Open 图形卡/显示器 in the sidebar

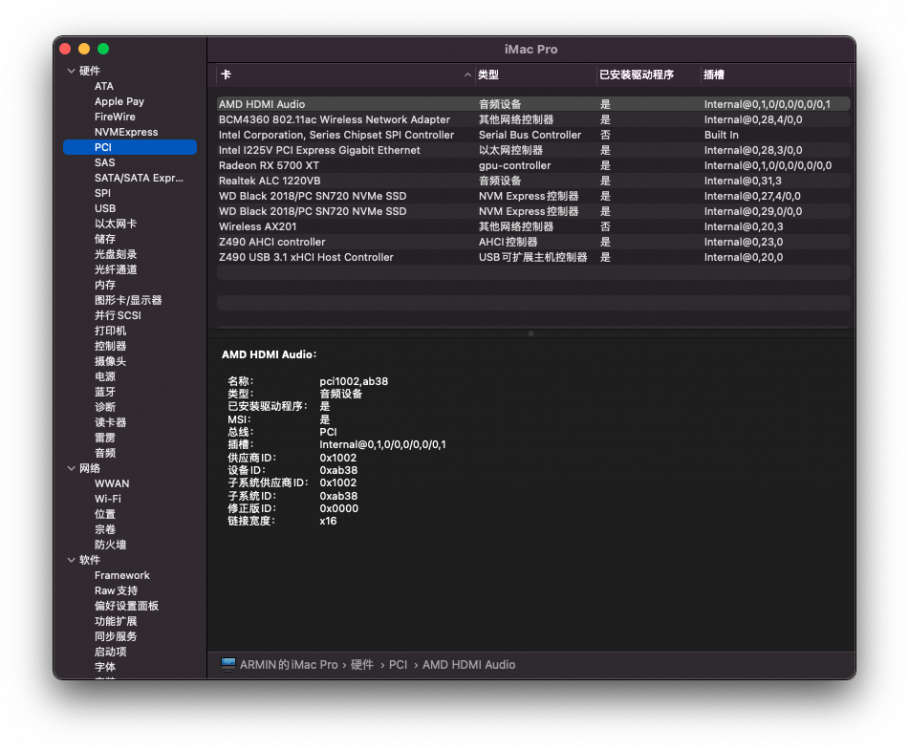point(128,300)
